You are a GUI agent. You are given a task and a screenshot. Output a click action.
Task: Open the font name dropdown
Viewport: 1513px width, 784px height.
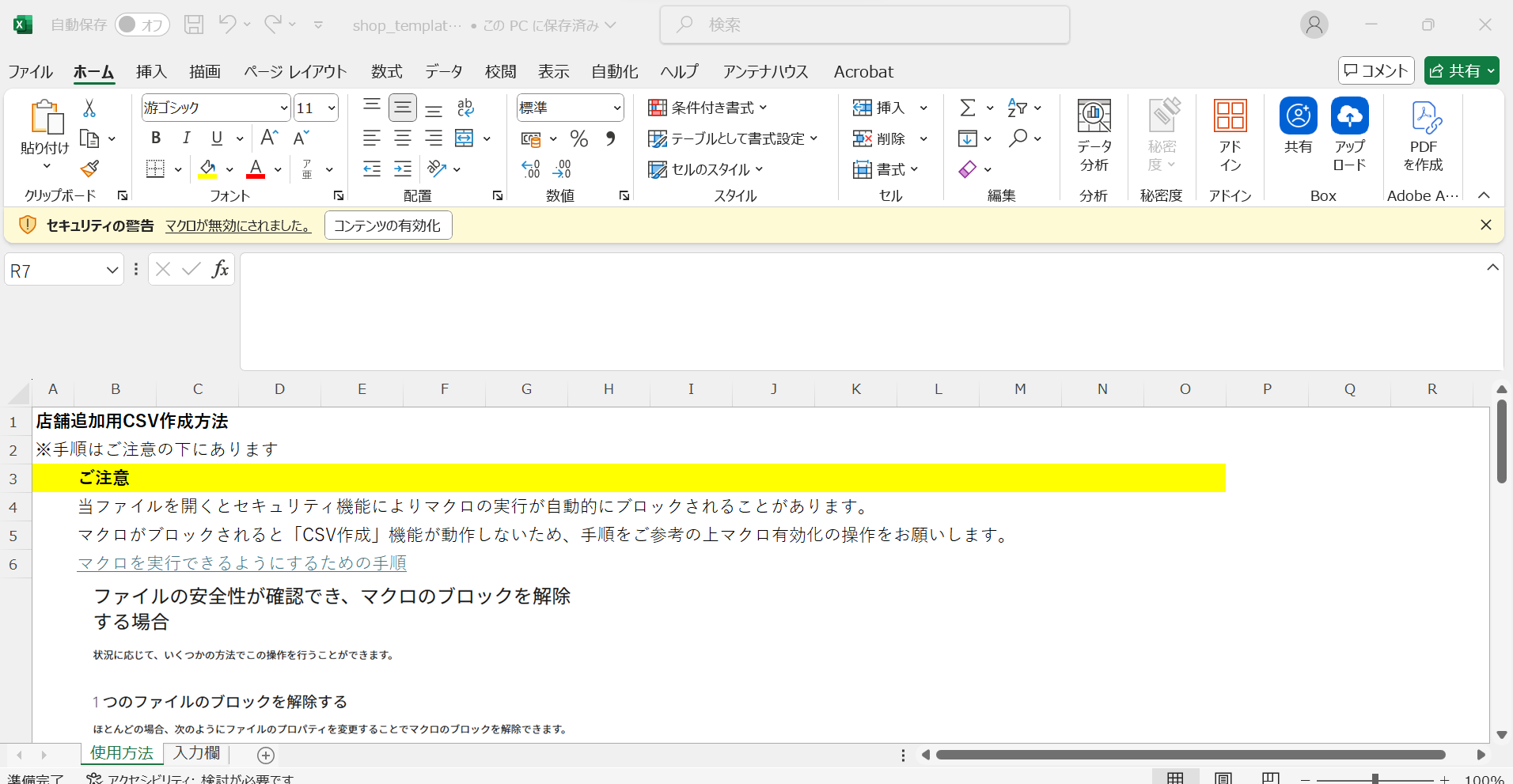284,108
